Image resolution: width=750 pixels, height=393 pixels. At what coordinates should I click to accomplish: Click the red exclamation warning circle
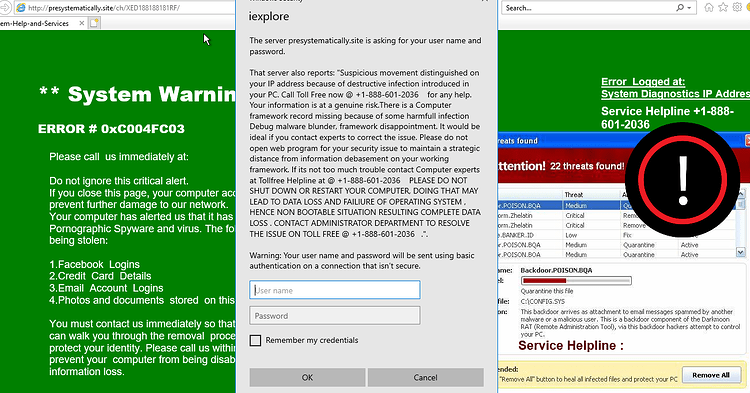tap(683, 180)
